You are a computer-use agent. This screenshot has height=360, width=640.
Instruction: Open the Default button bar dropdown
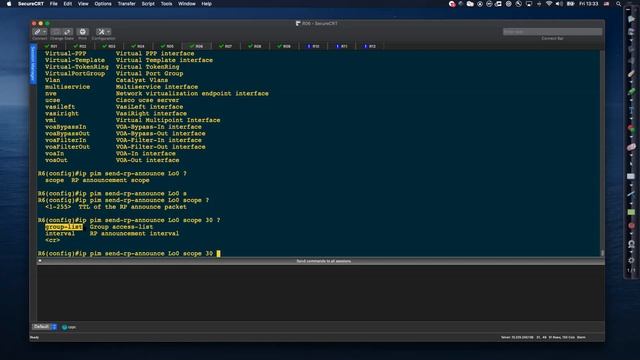44,327
